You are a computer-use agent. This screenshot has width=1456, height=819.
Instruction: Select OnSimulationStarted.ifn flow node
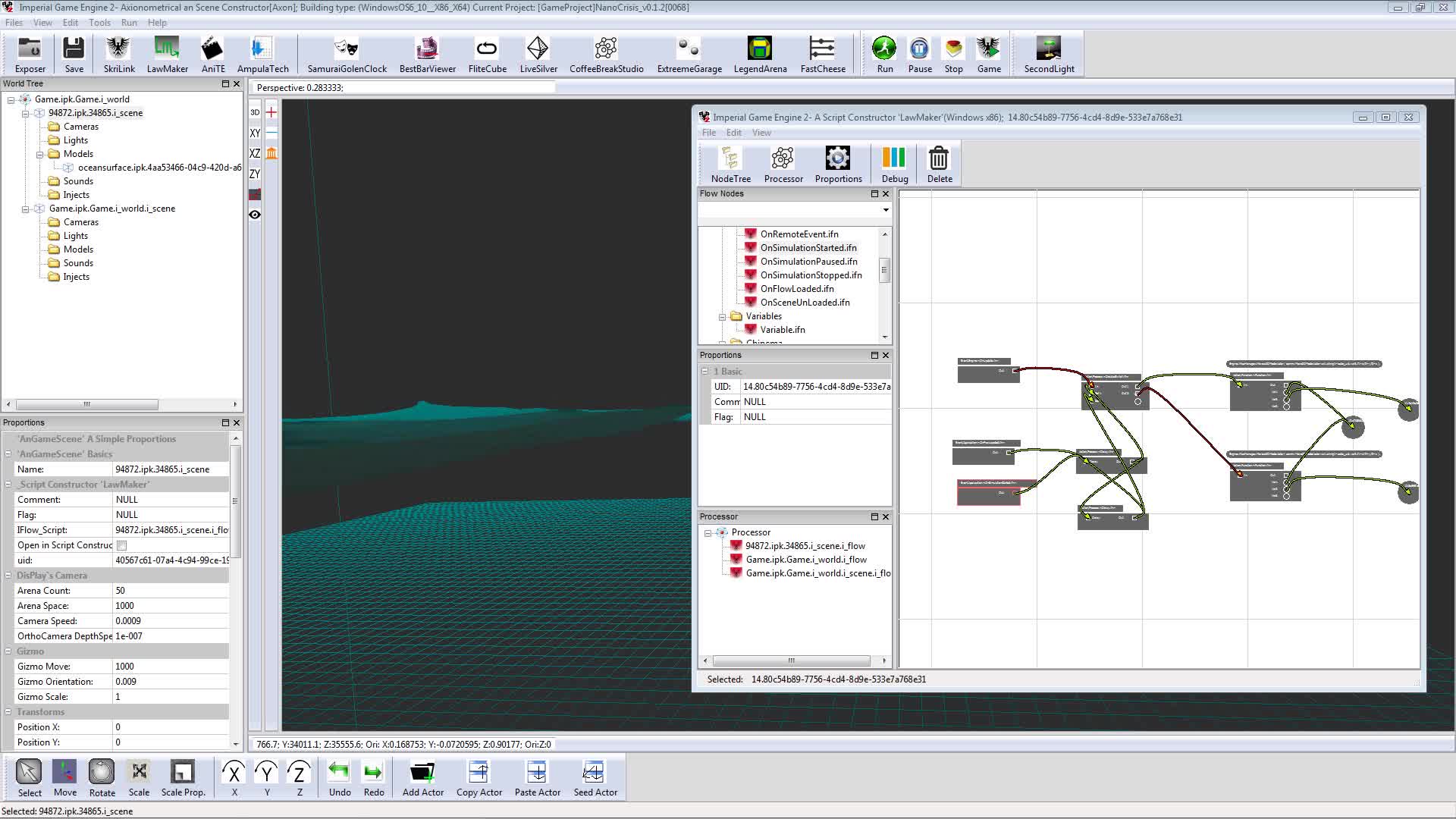click(x=808, y=248)
